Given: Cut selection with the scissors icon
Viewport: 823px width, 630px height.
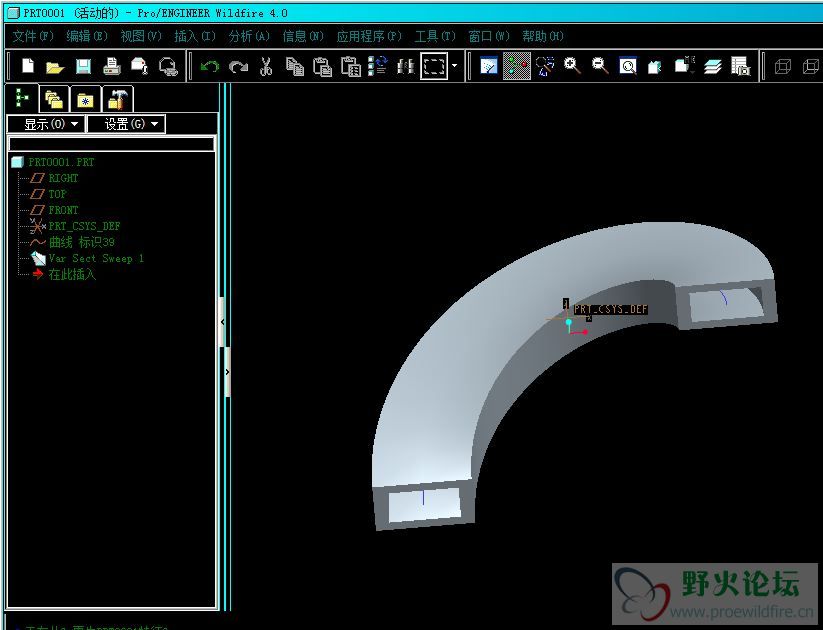Looking at the screenshot, I should 266,67.
